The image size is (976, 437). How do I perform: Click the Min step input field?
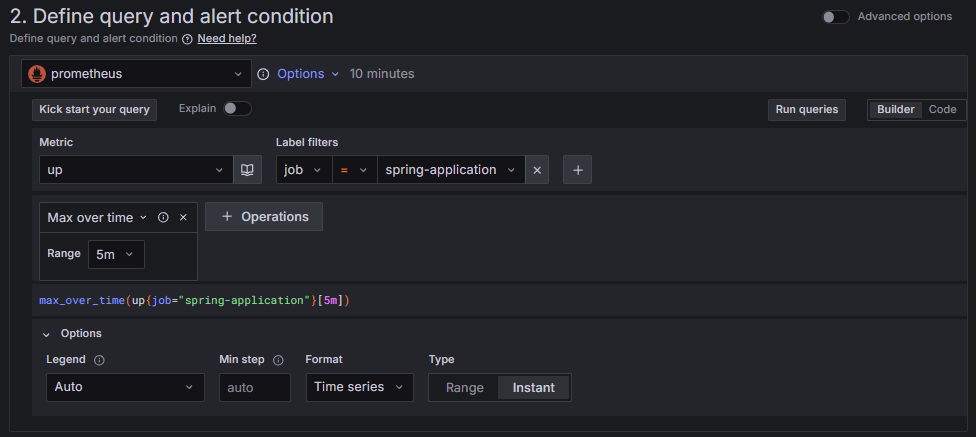pos(254,387)
